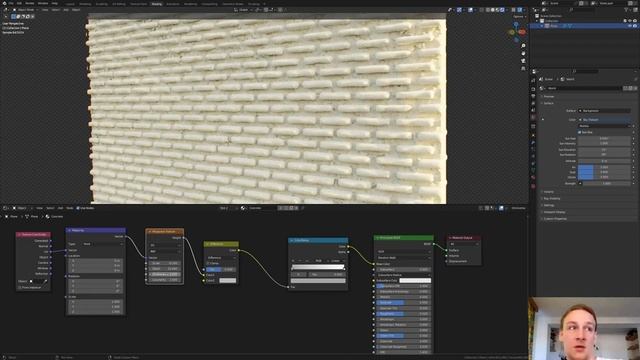Viewport: 640px width, 360px height.
Task: Open the Texture properties tab icon
Action: click(533, 186)
